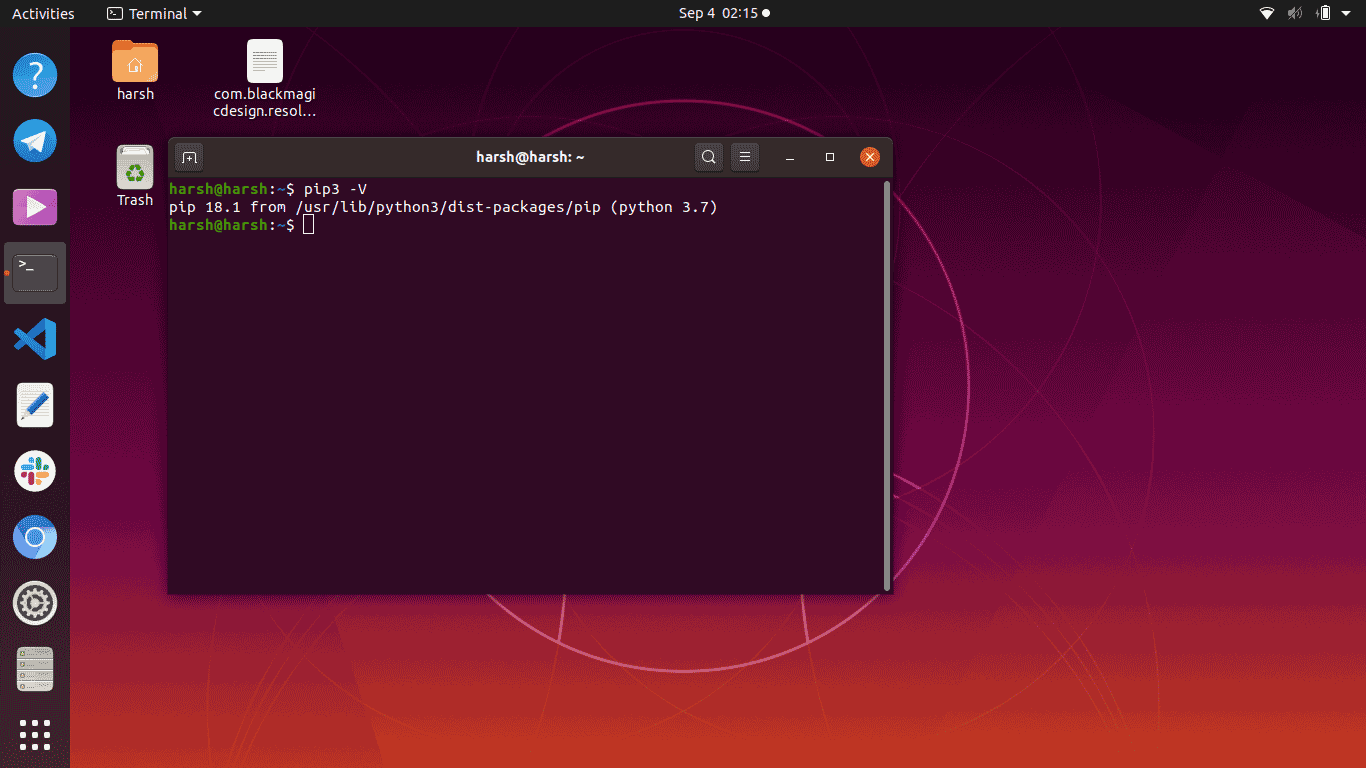Image resolution: width=1366 pixels, height=768 pixels.
Task: Click the 'pip3 -V' command text
Action: point(335,189)
